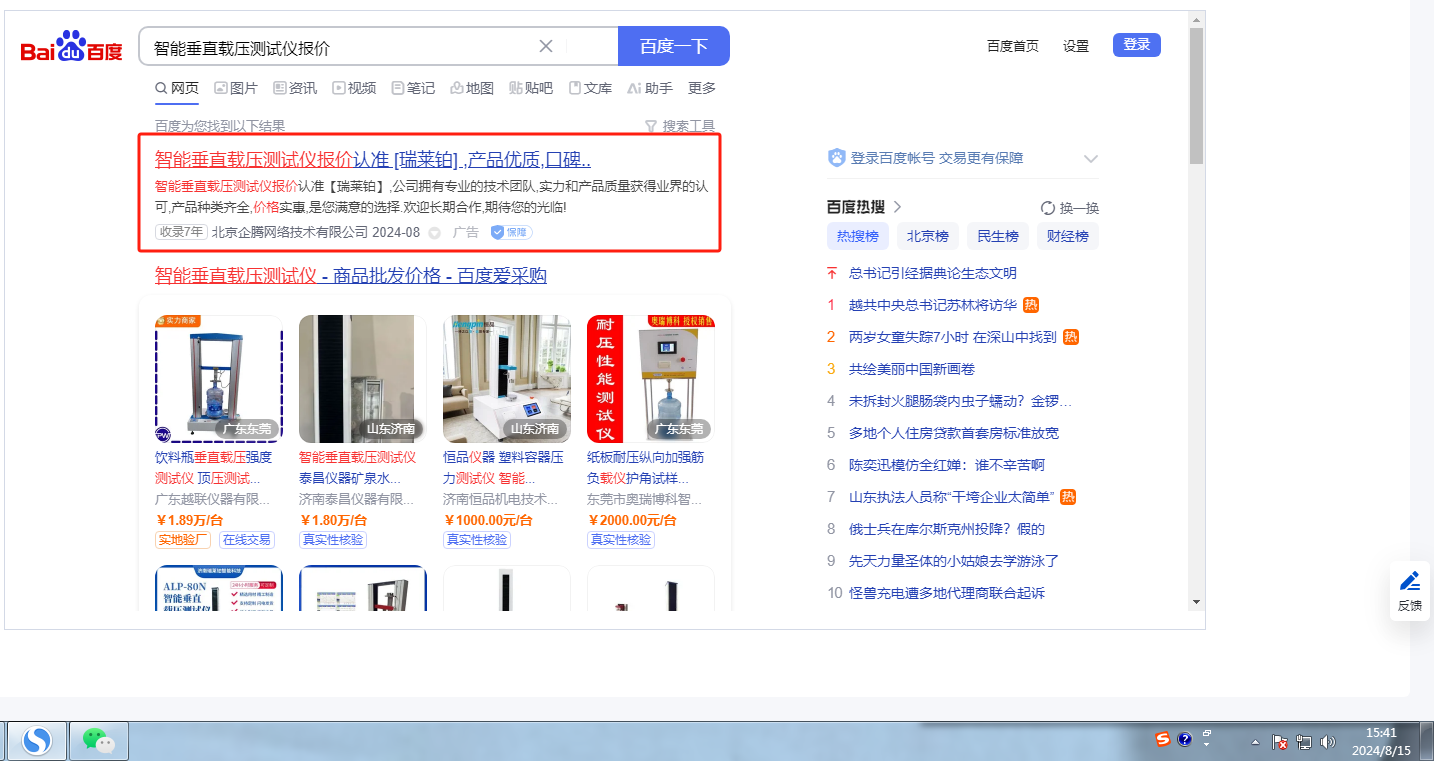Select the 热搜榜 tab
The height and width of the screenshot is (761, 1434).
tap(858, 237)
